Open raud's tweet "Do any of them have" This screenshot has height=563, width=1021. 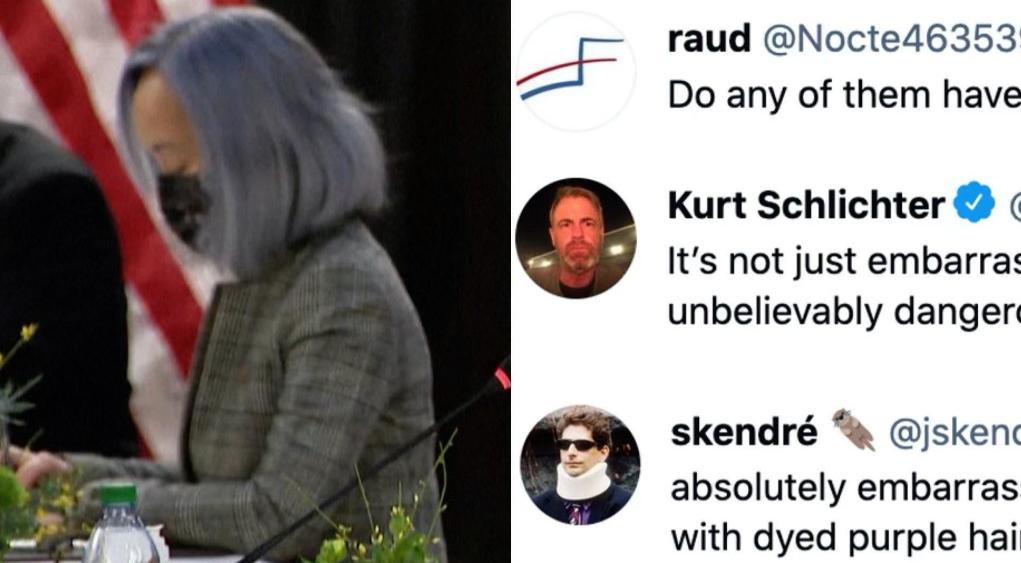pyautogui.click(x=844, y=95)
